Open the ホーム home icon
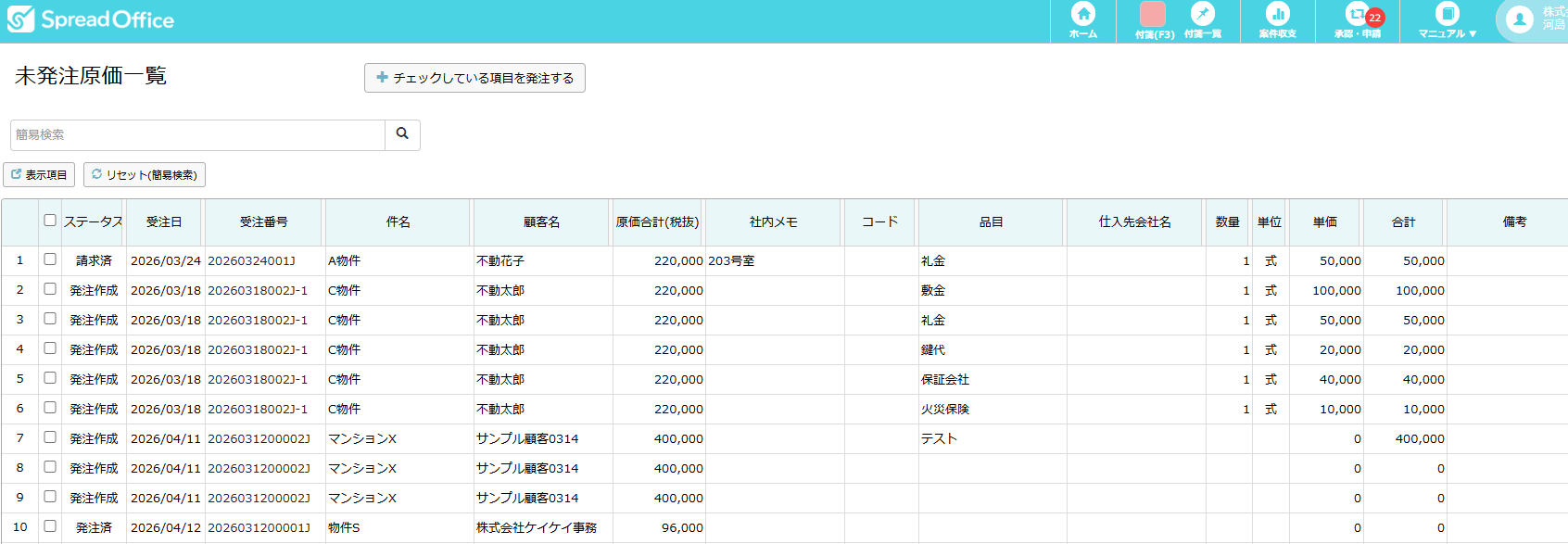The height and width of the screenshot is (544, 1568). coord(1082,20)
